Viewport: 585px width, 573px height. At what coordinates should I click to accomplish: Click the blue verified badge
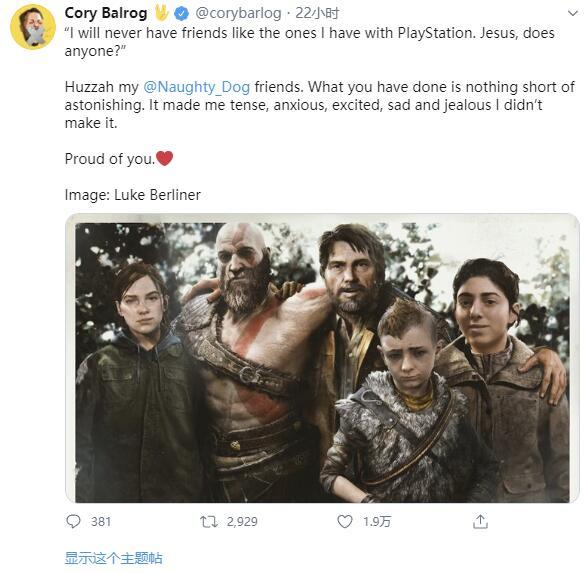click(182, 14)
